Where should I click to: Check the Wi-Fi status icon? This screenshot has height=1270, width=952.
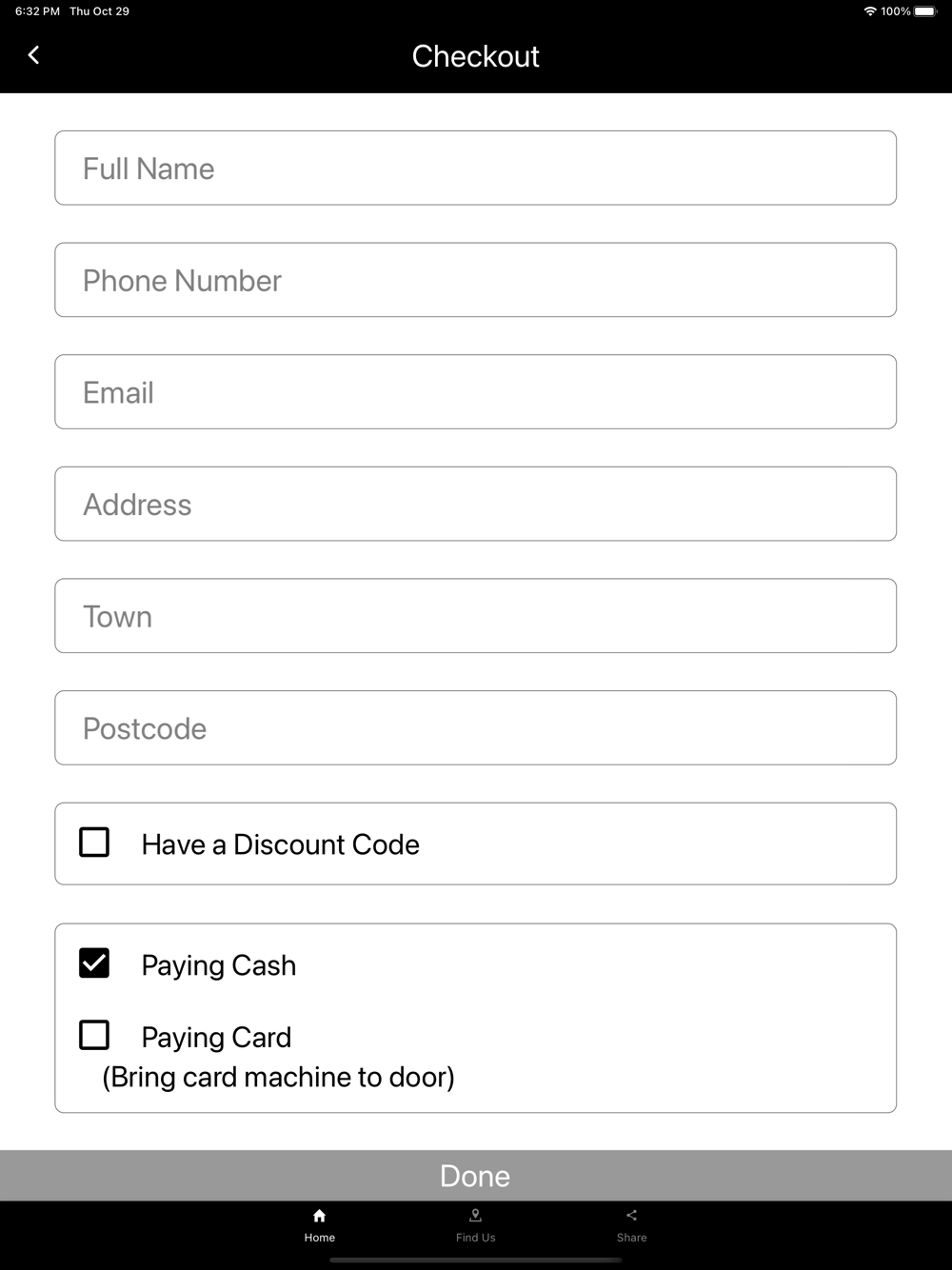[x=870, y=11]
